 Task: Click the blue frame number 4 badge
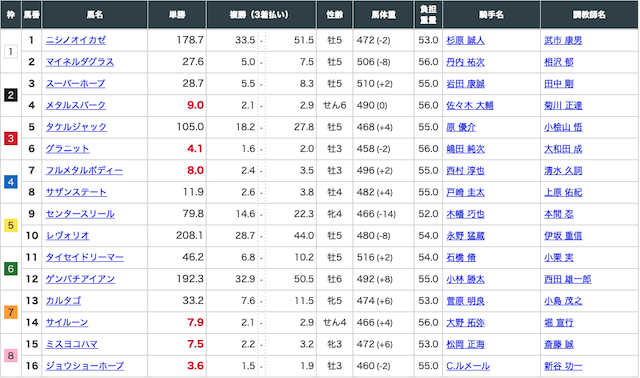pyautogui.click(x=11, y=182)
